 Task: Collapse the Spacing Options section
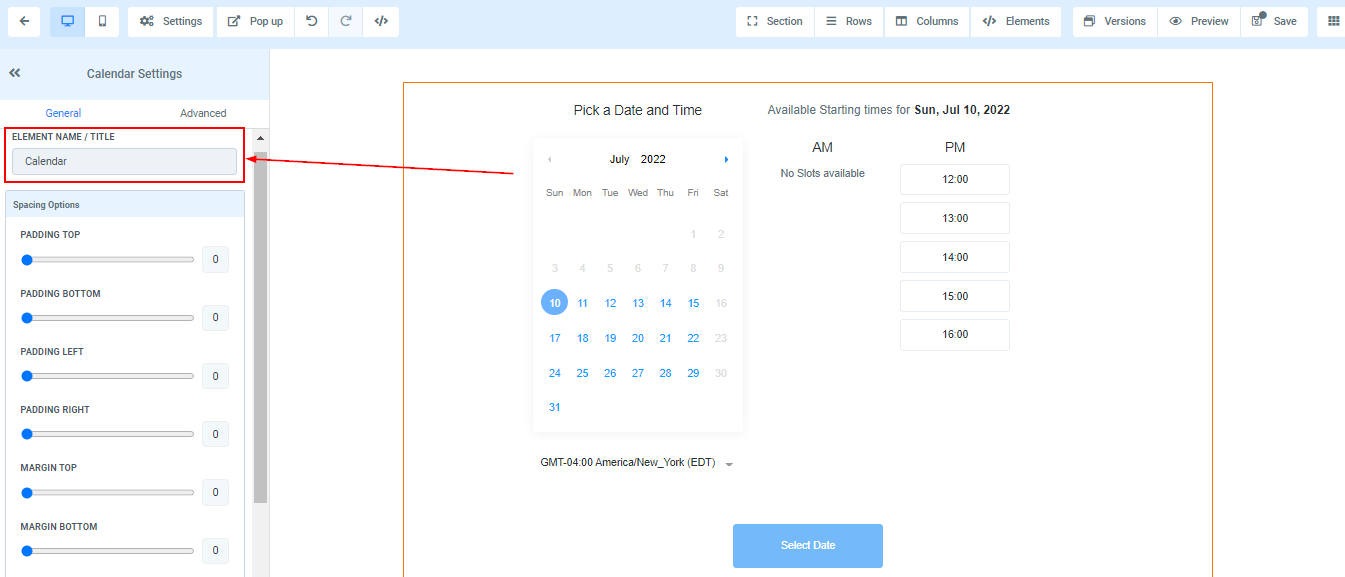pyautogui.click(x=125, y=205)
